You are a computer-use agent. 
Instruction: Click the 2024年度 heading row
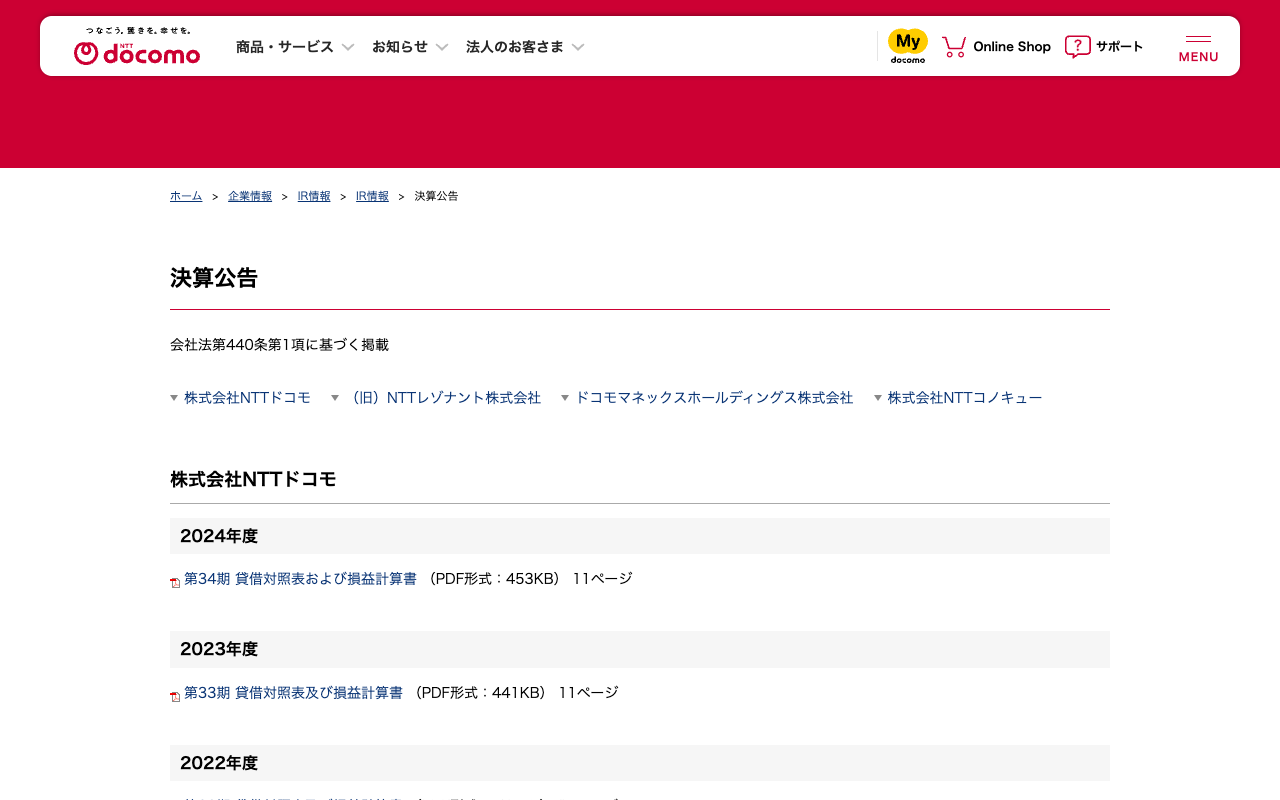coord(640,536)
